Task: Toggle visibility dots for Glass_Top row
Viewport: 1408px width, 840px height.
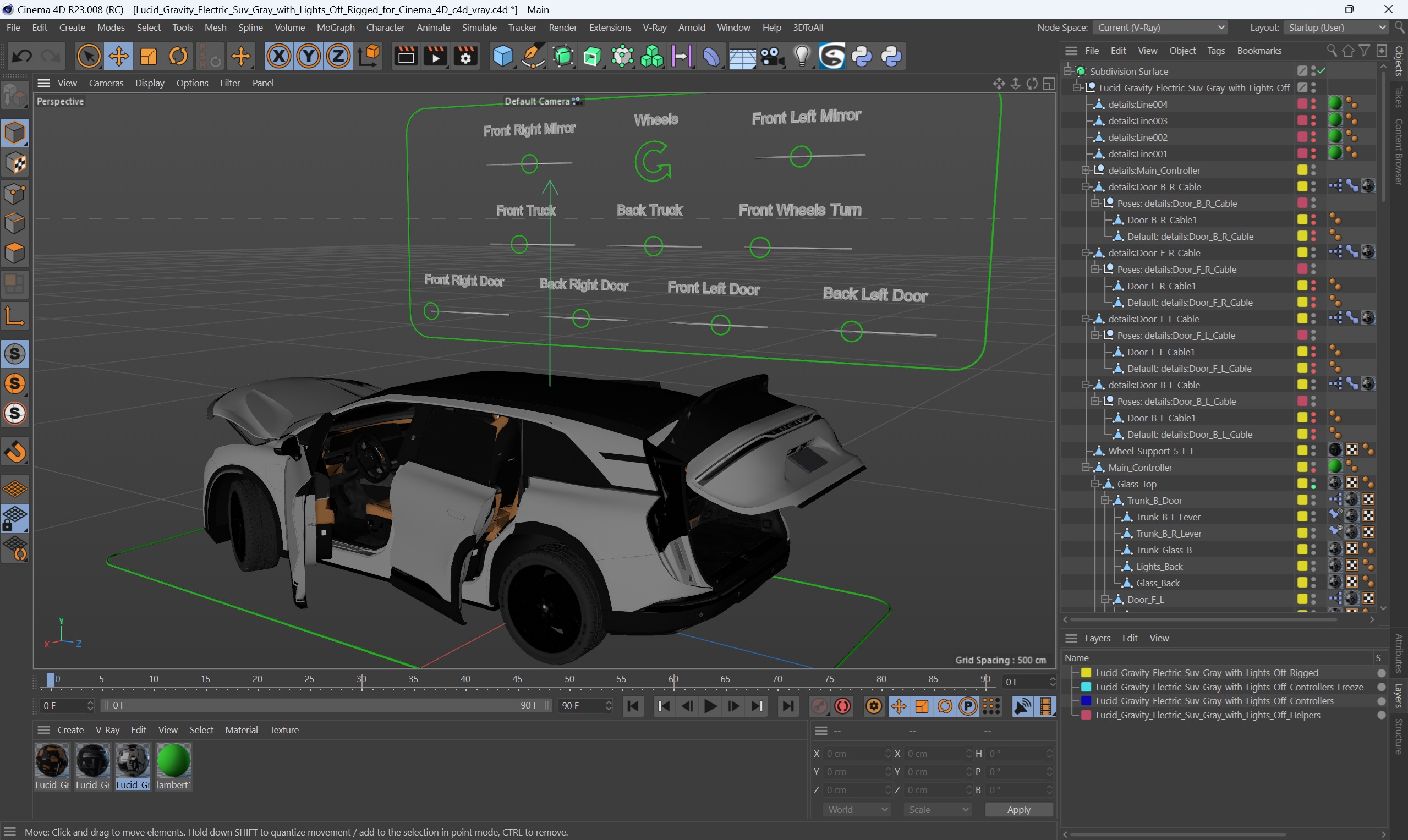Action: click(1313, 484)
